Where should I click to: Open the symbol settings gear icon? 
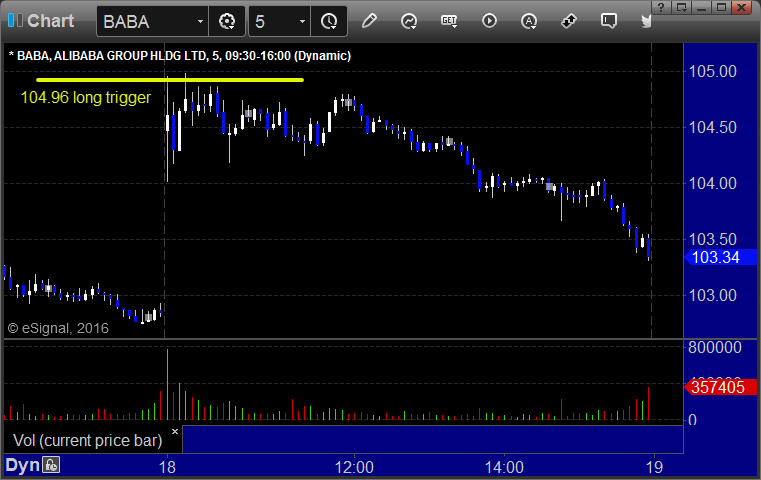click(x=227, y=21)
